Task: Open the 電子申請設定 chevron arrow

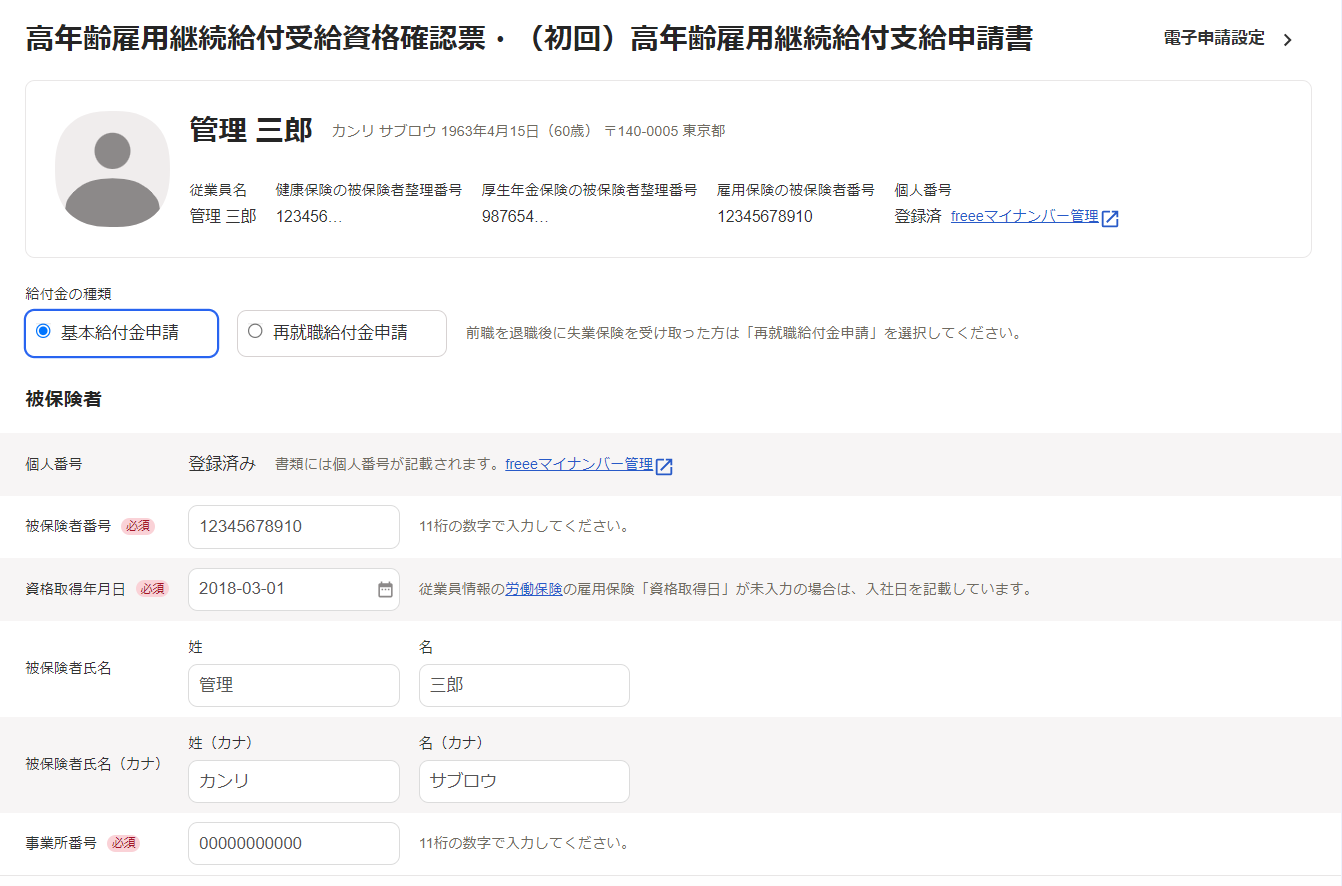Action: coord(1287,40)
